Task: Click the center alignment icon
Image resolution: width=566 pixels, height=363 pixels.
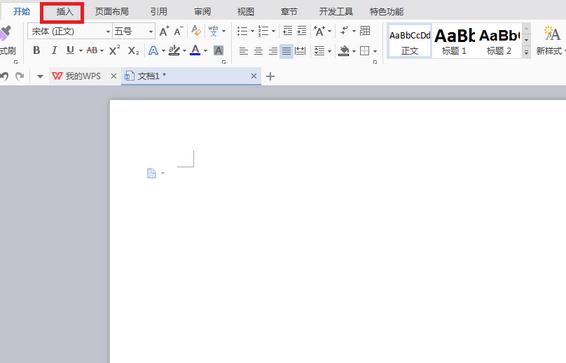Action: tap(258, 51)
